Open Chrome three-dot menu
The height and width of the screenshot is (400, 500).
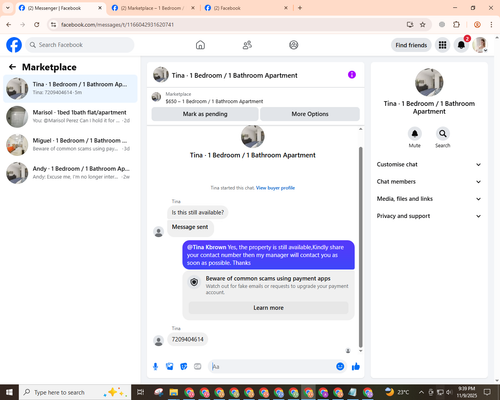pyautogui.click(x=491, y=25)
